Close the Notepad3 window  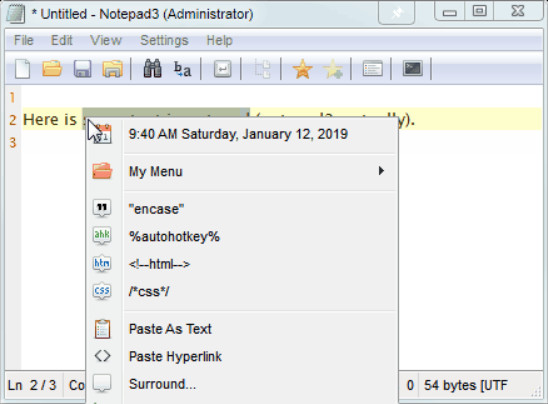[x=518, y=11]
